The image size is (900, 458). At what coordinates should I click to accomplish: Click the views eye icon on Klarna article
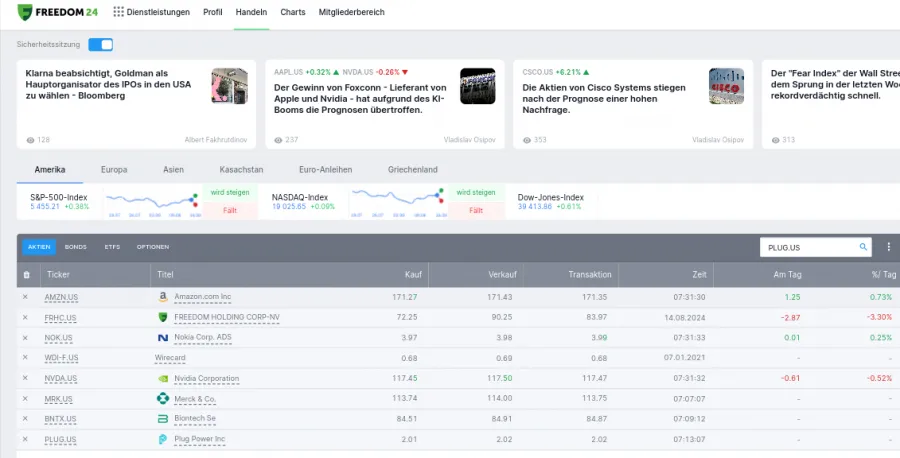click(x=30, y=140)
